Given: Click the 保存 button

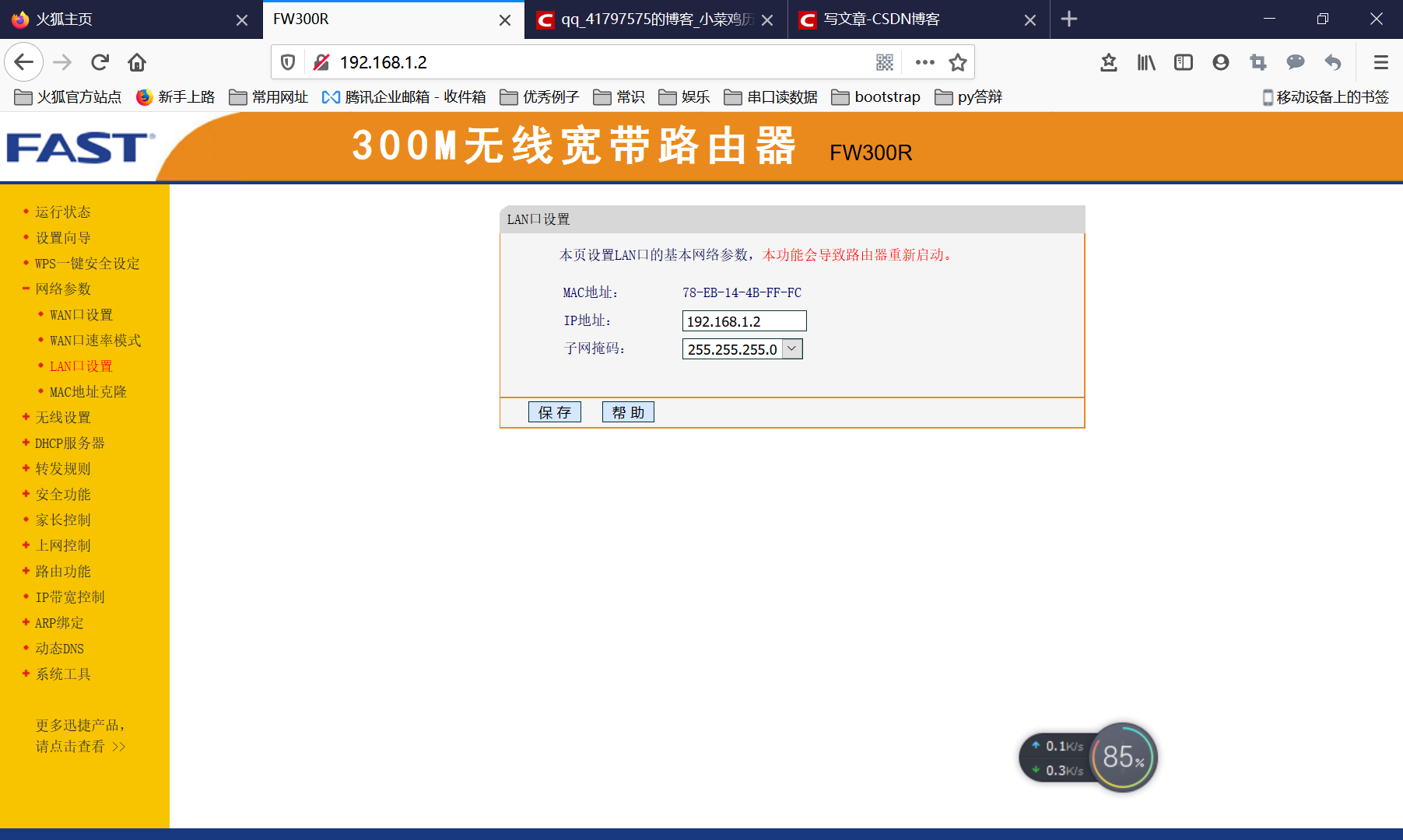Looking at the screenshot, I should [x=554, y=411].
